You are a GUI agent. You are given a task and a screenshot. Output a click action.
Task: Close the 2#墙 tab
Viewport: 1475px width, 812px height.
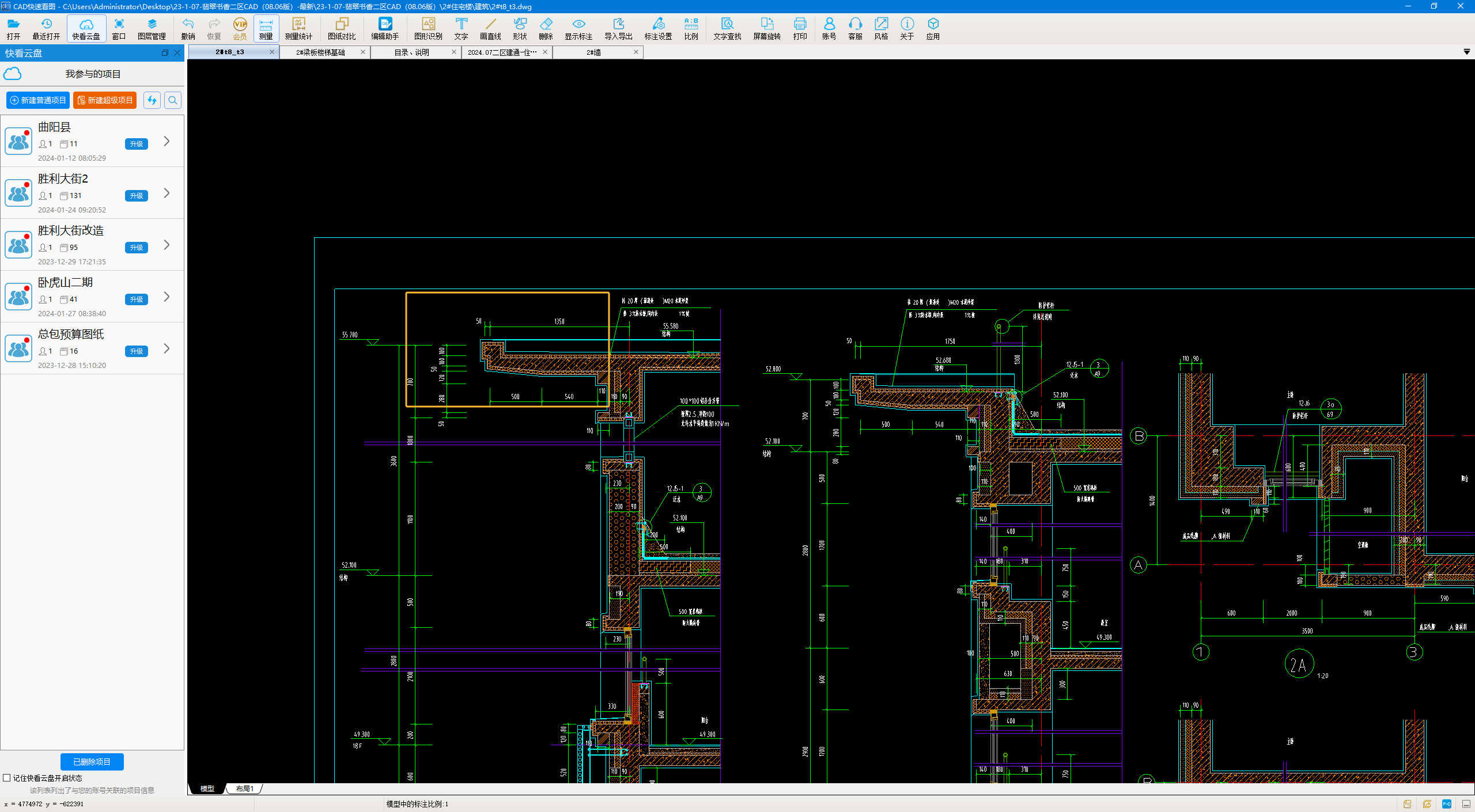(x=636, y=52)
